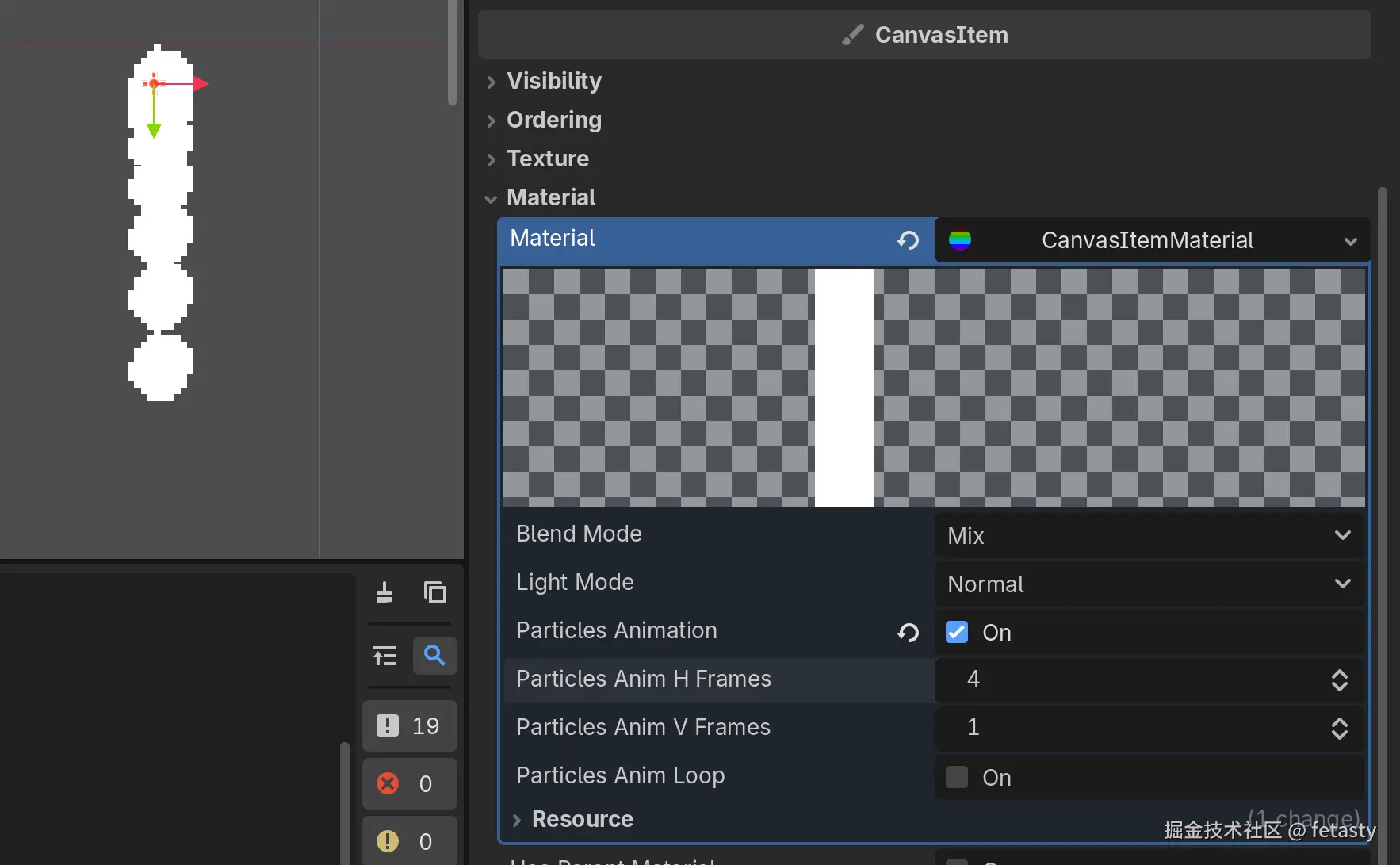Reset Particles Animation with the revert icon
The height and width of the screenshot is (865, 1400).
tap(908, 632)
